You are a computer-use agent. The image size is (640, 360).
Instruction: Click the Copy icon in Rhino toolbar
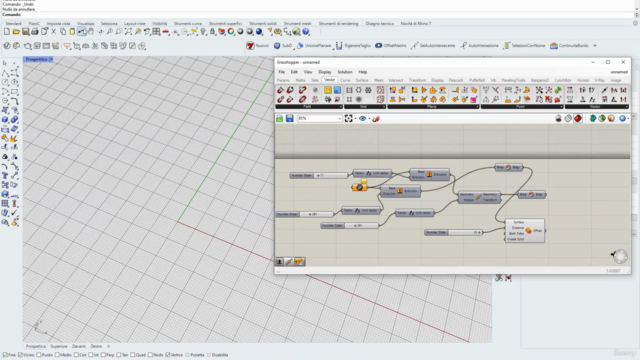63,31
